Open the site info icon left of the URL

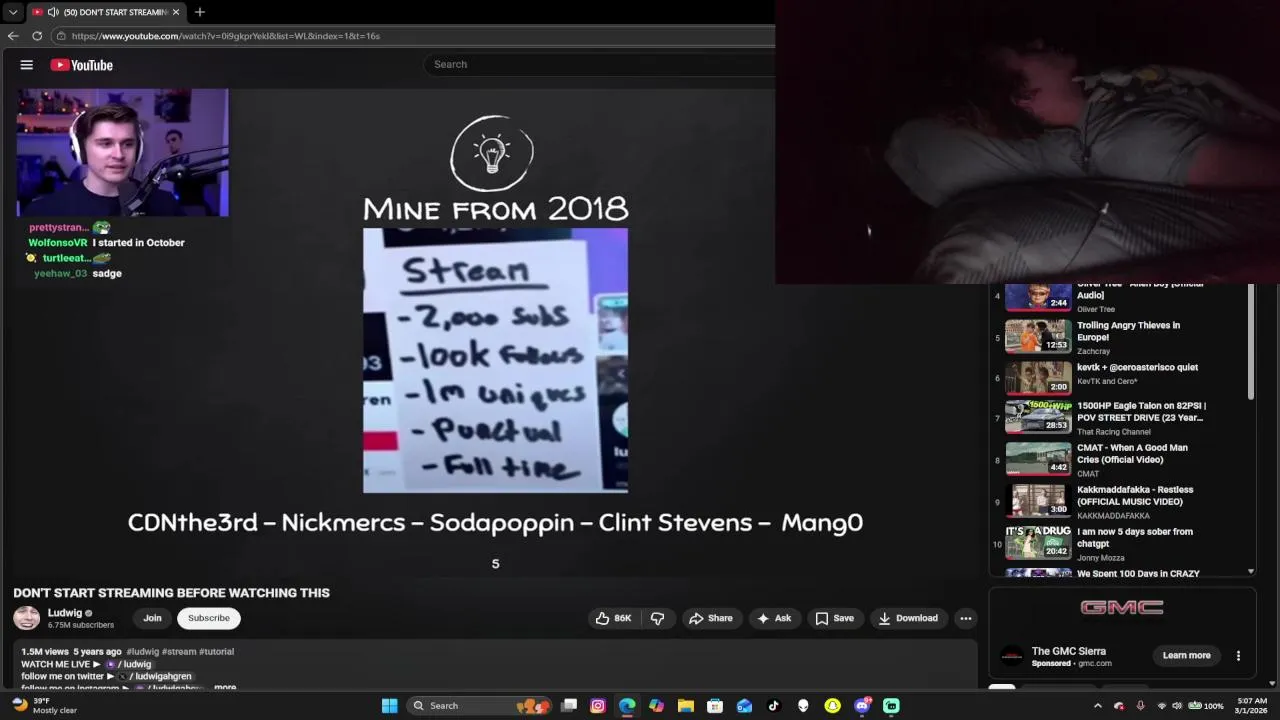click(x=61, y=36)
